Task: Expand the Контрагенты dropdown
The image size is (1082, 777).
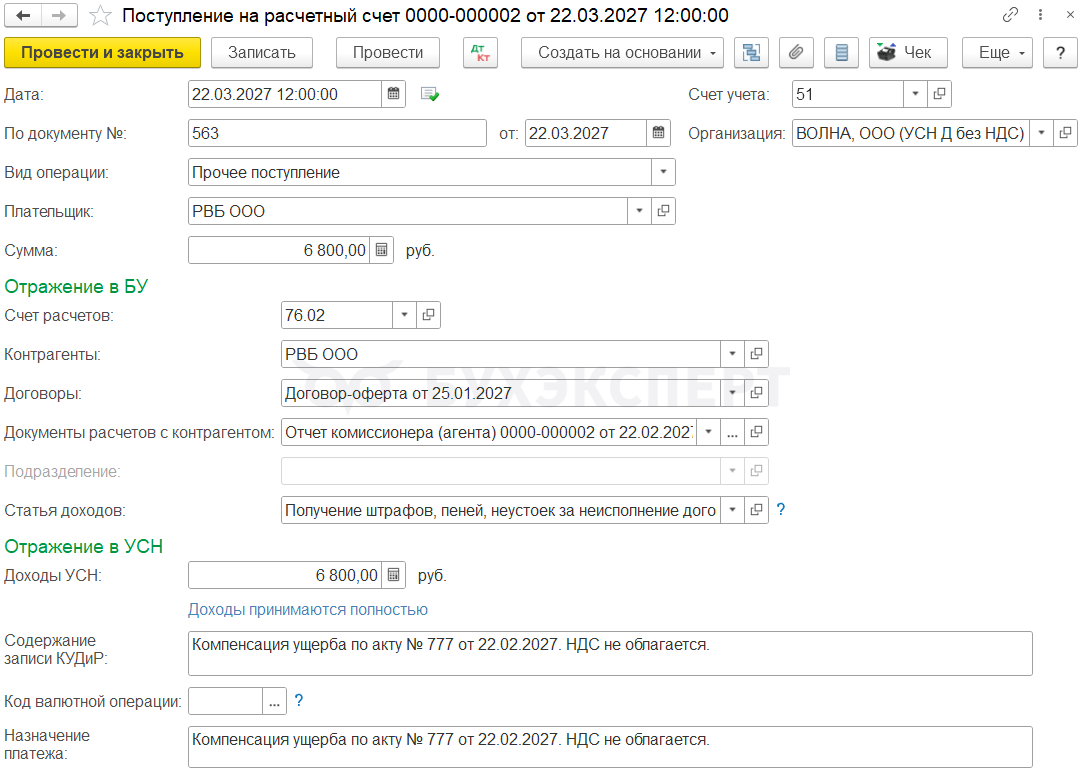Action: pyautogui.click(x=732, y=354)
